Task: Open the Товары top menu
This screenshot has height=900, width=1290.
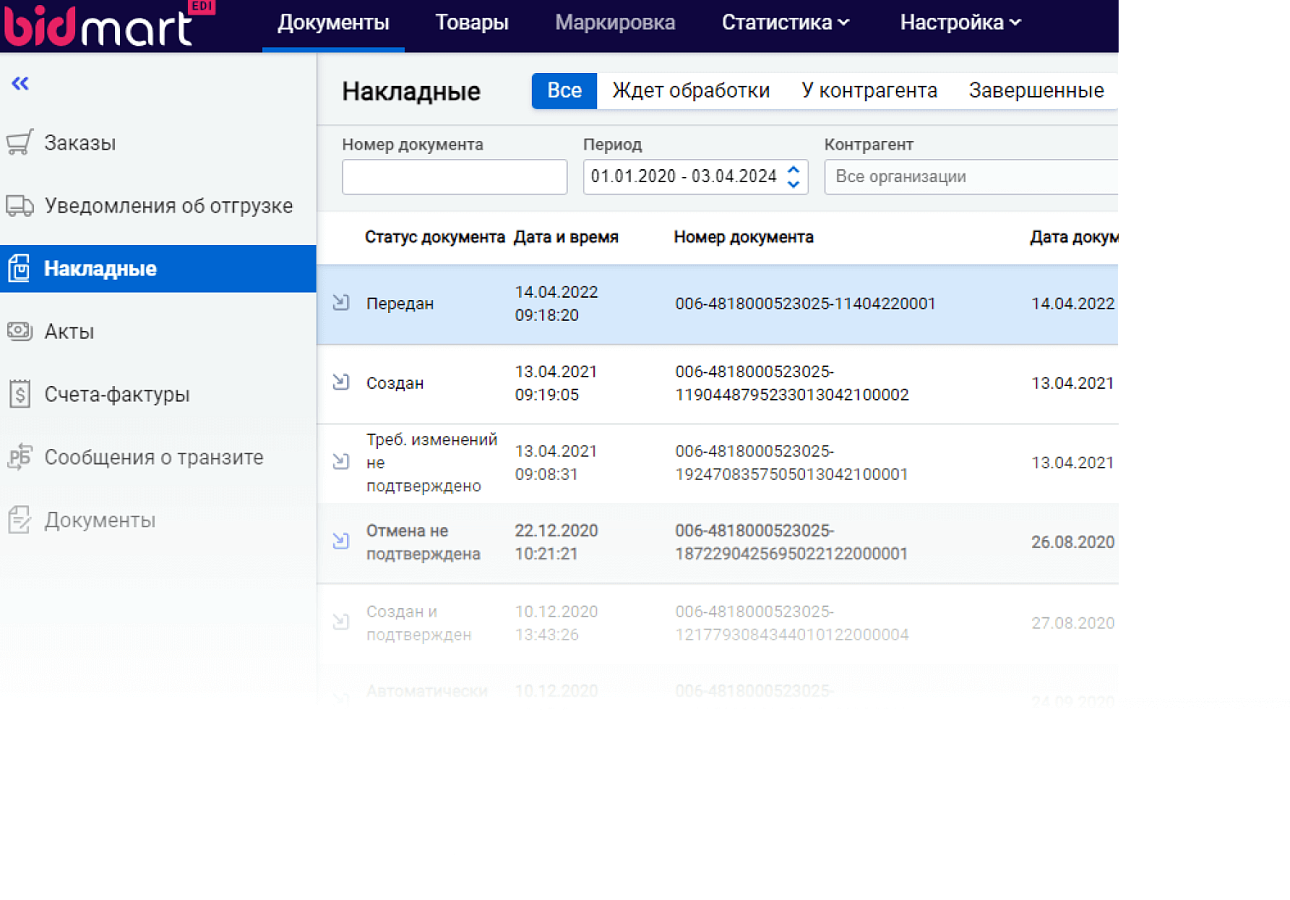Action: pos(472,23)
